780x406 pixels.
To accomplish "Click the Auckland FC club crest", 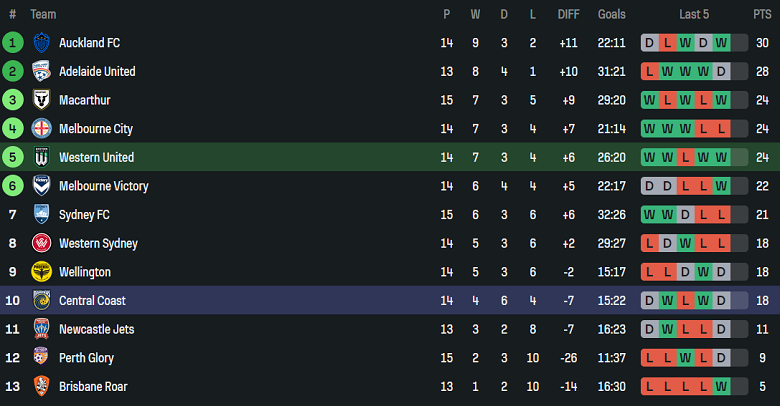I will tap(41, 43).
